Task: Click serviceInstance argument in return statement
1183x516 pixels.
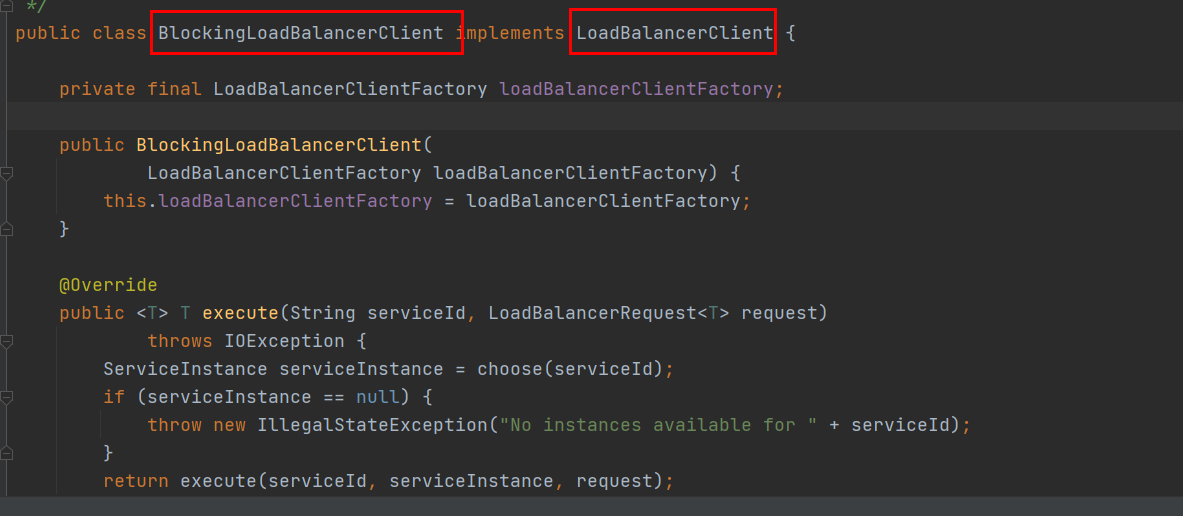Action: tap(472, 481)
